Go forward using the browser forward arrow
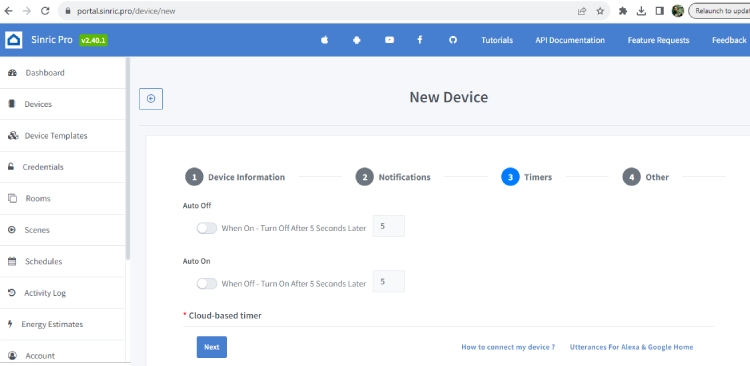Viewport: 750px width, 366px height. click(x=27, y=11)
